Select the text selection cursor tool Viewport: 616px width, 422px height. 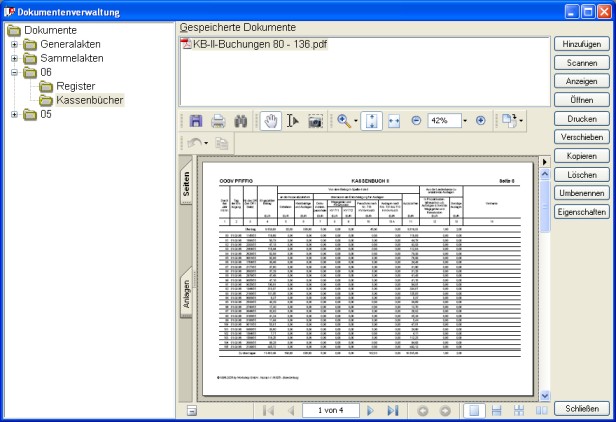pyautogui.click(x=292, y=120)
